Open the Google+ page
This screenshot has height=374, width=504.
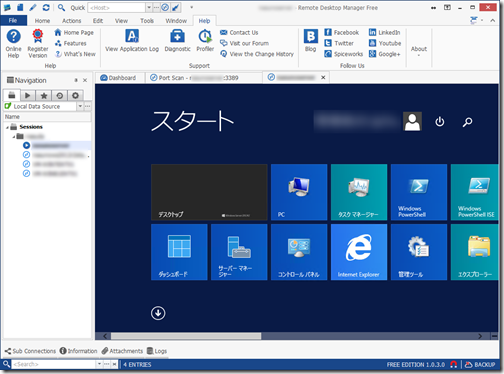click(x=384, y=54)
